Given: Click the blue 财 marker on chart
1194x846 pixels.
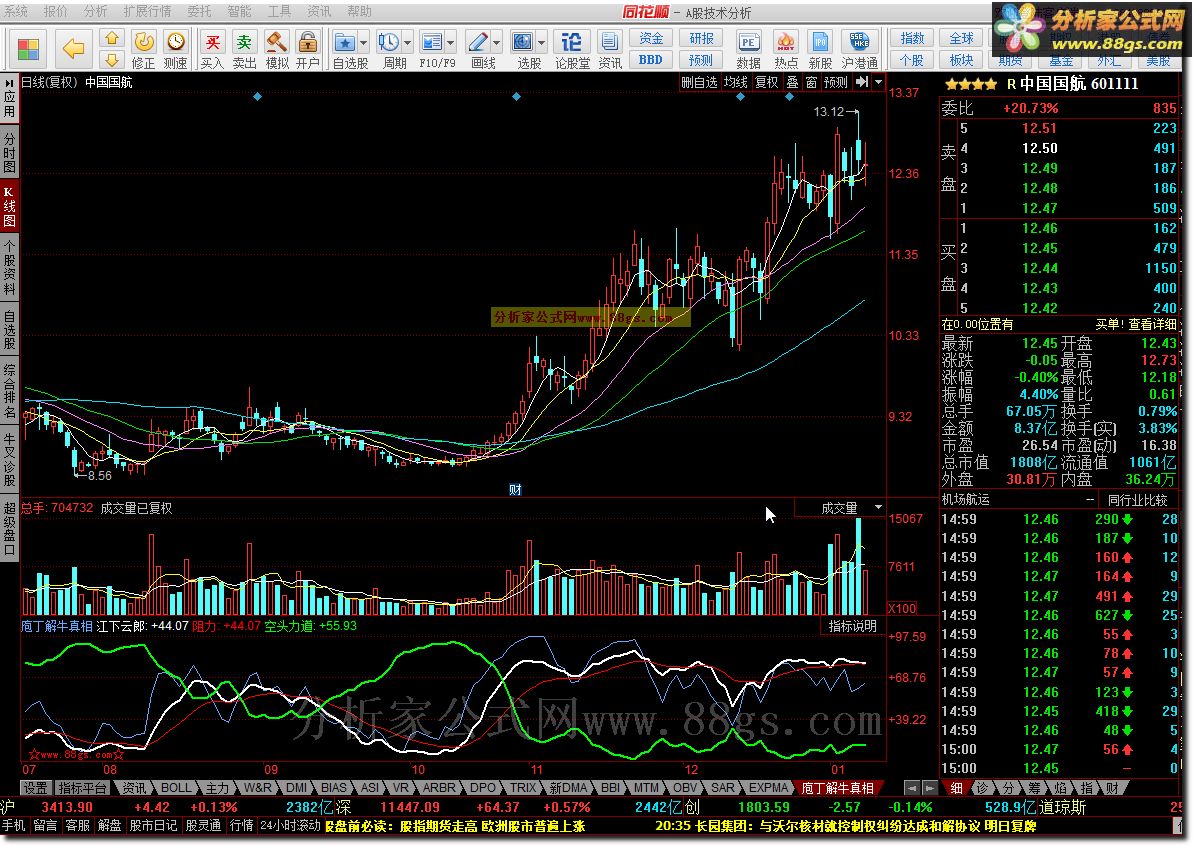Looking at the screenshot, I should point(516,490).
